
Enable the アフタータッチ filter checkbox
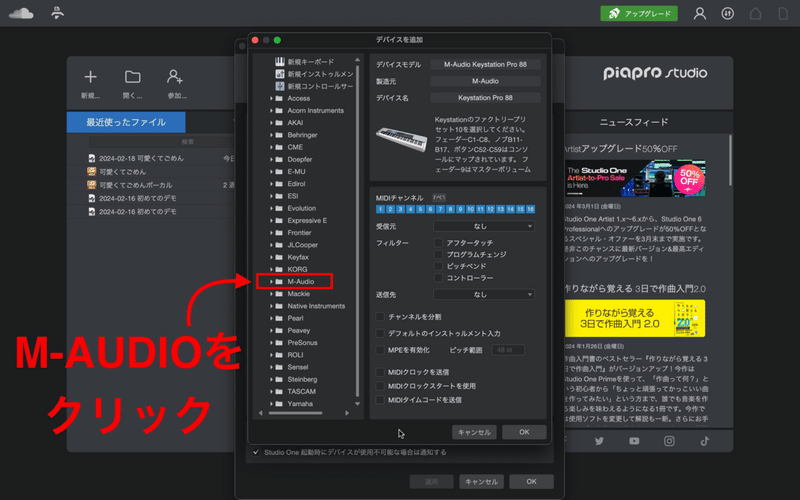tap(438, 243)
